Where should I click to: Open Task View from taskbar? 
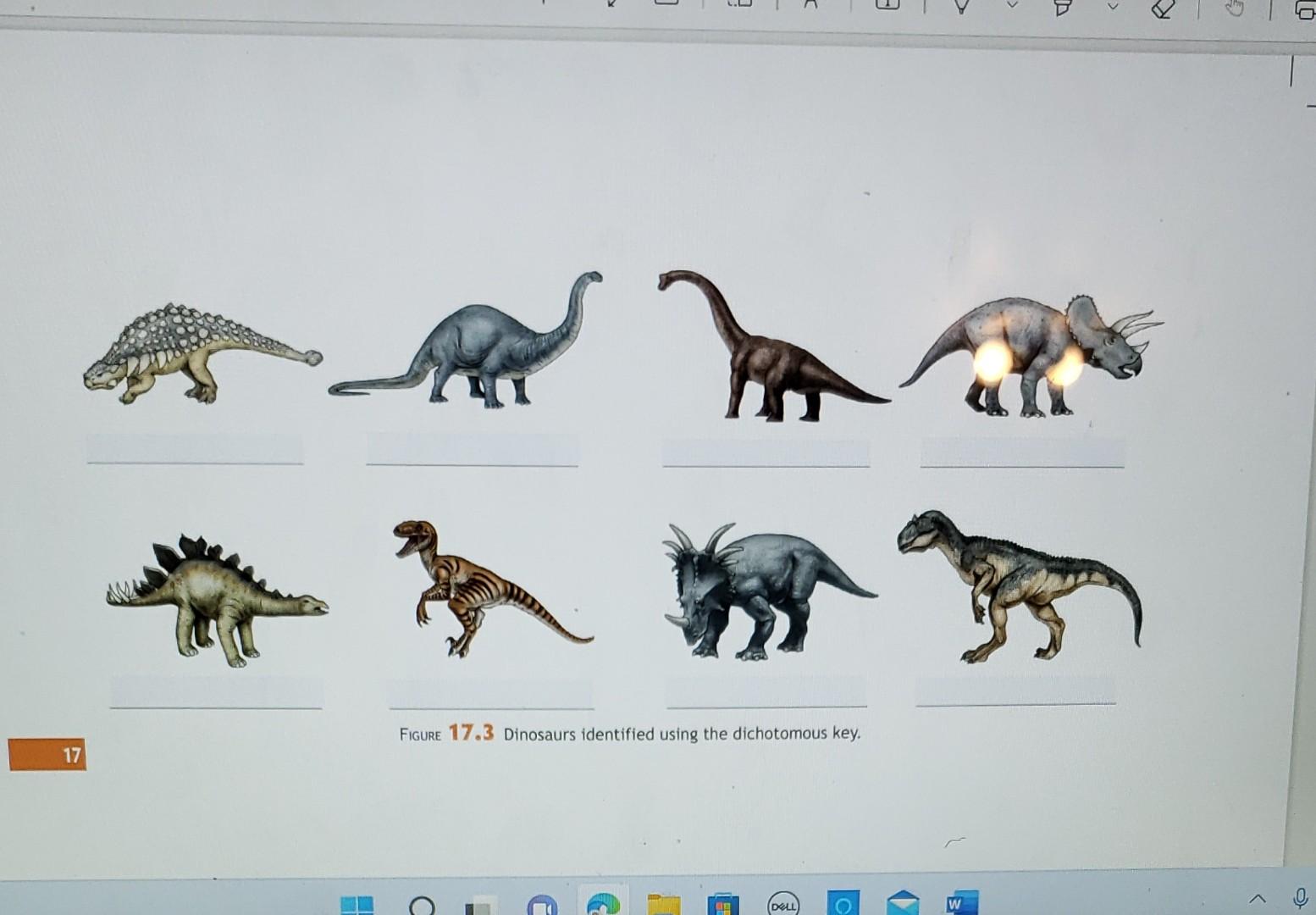(480, 907)
